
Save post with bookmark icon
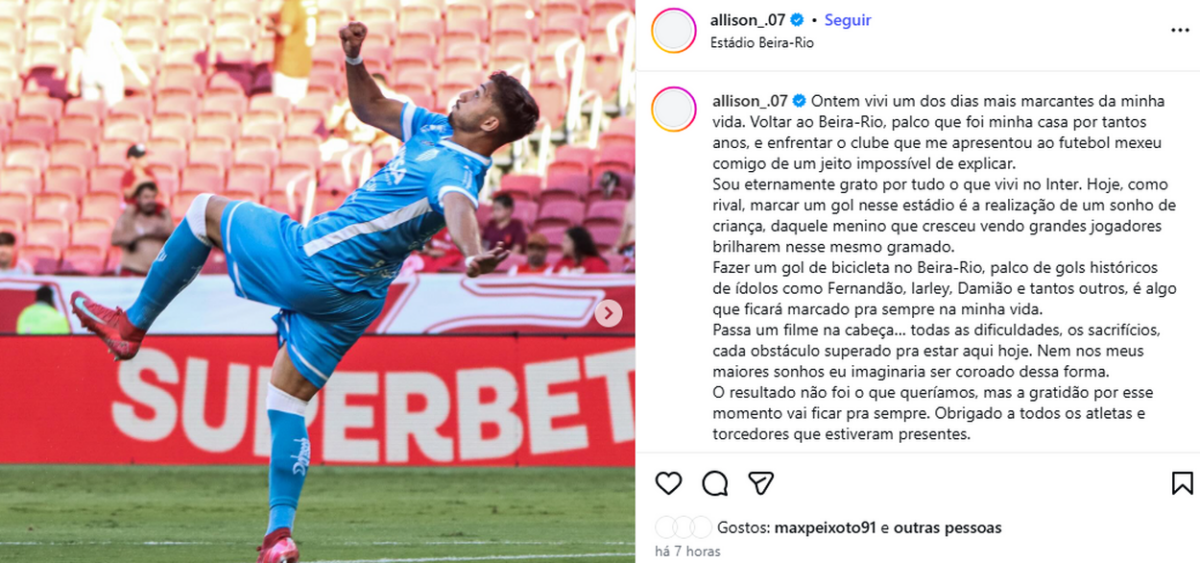pos(1182,483)
